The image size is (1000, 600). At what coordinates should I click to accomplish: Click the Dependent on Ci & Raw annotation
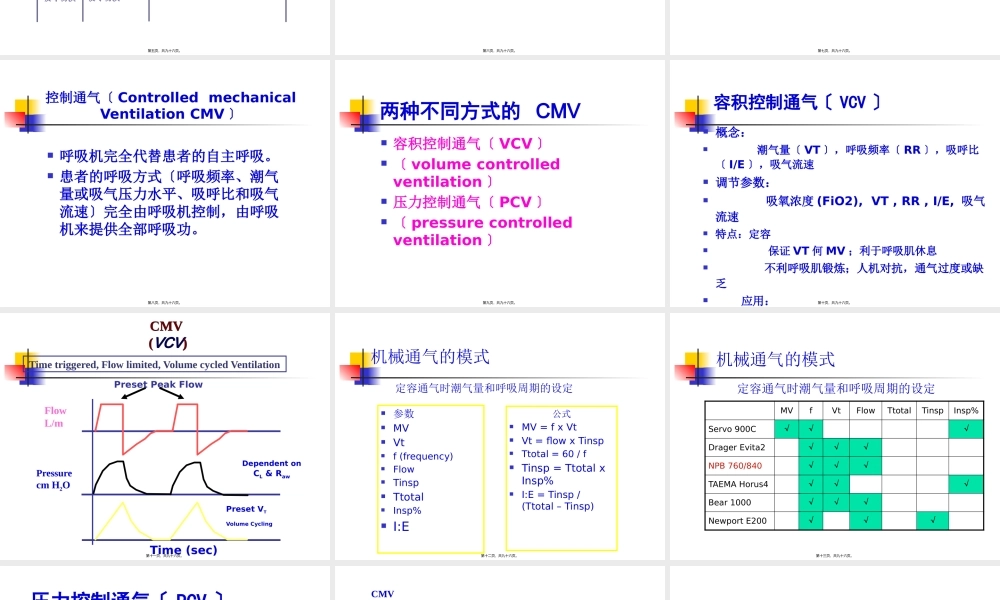coord(271,468)
